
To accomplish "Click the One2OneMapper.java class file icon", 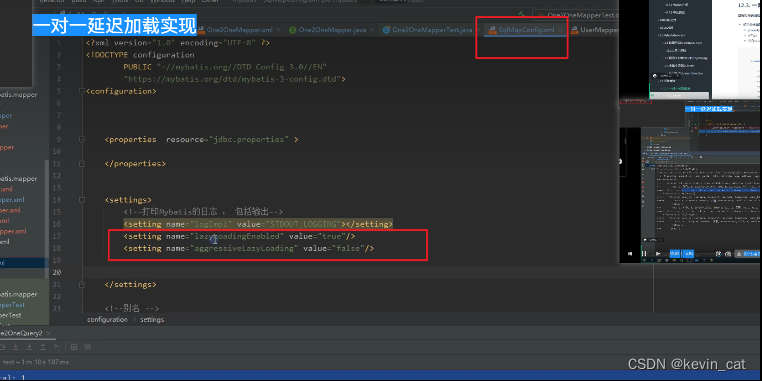I will coord(293,30).
